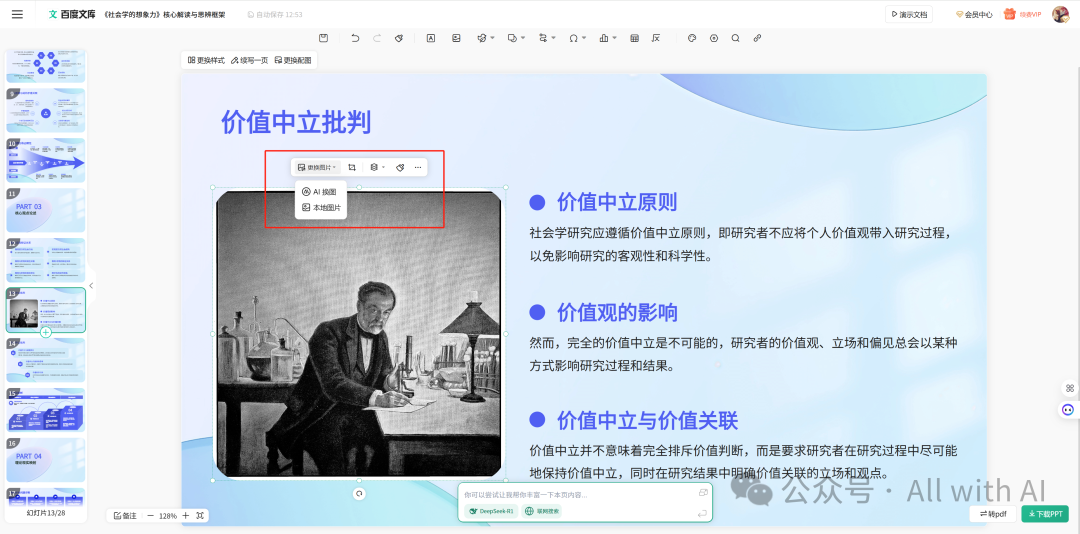Screen dimensions: 1080x534
Task: Click 下载PPT download button
Action: tap(1045, 513)
